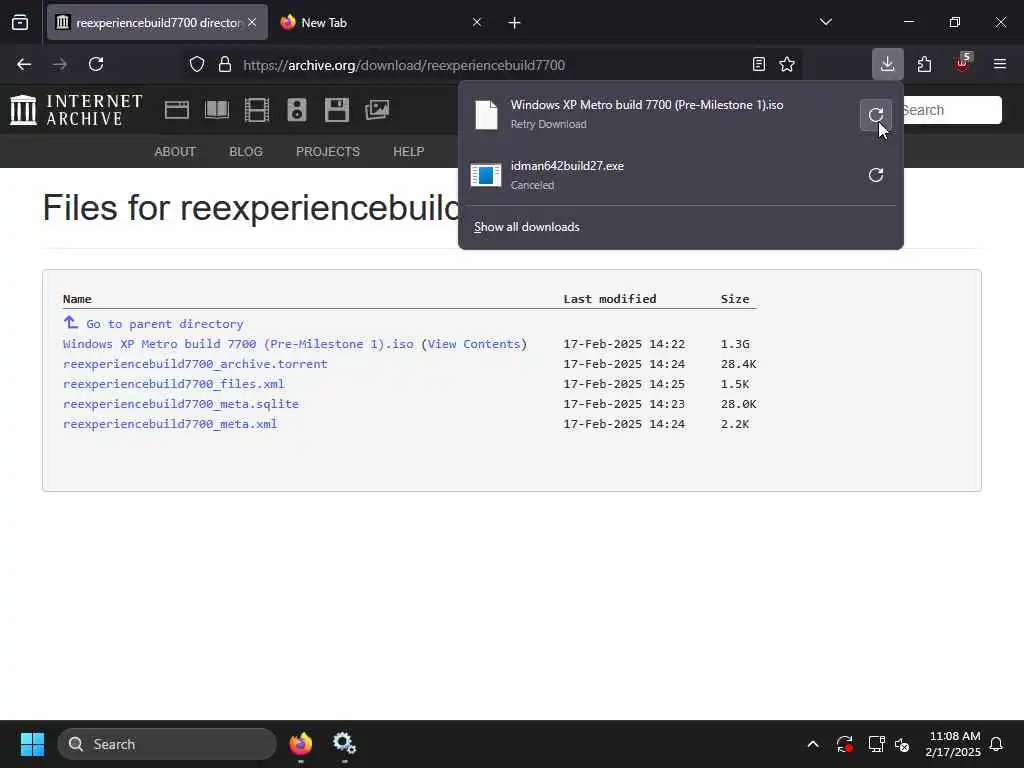
Task: Open the Settings gear taskbar app
Action: point(344,744)
